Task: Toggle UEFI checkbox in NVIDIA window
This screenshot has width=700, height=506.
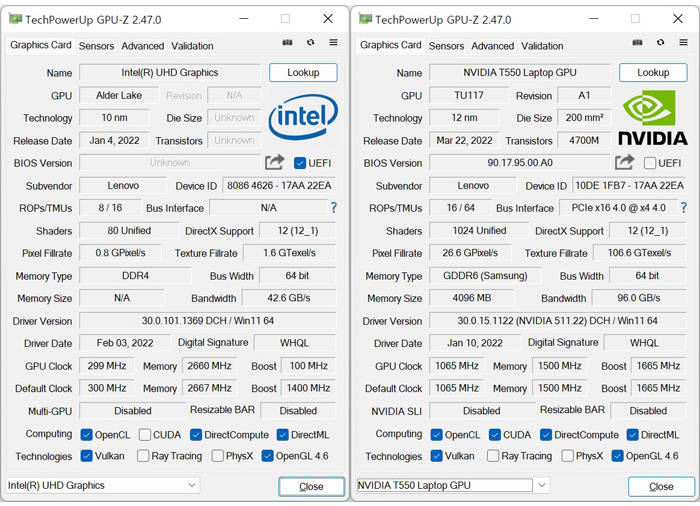Action: coord(650,163)
